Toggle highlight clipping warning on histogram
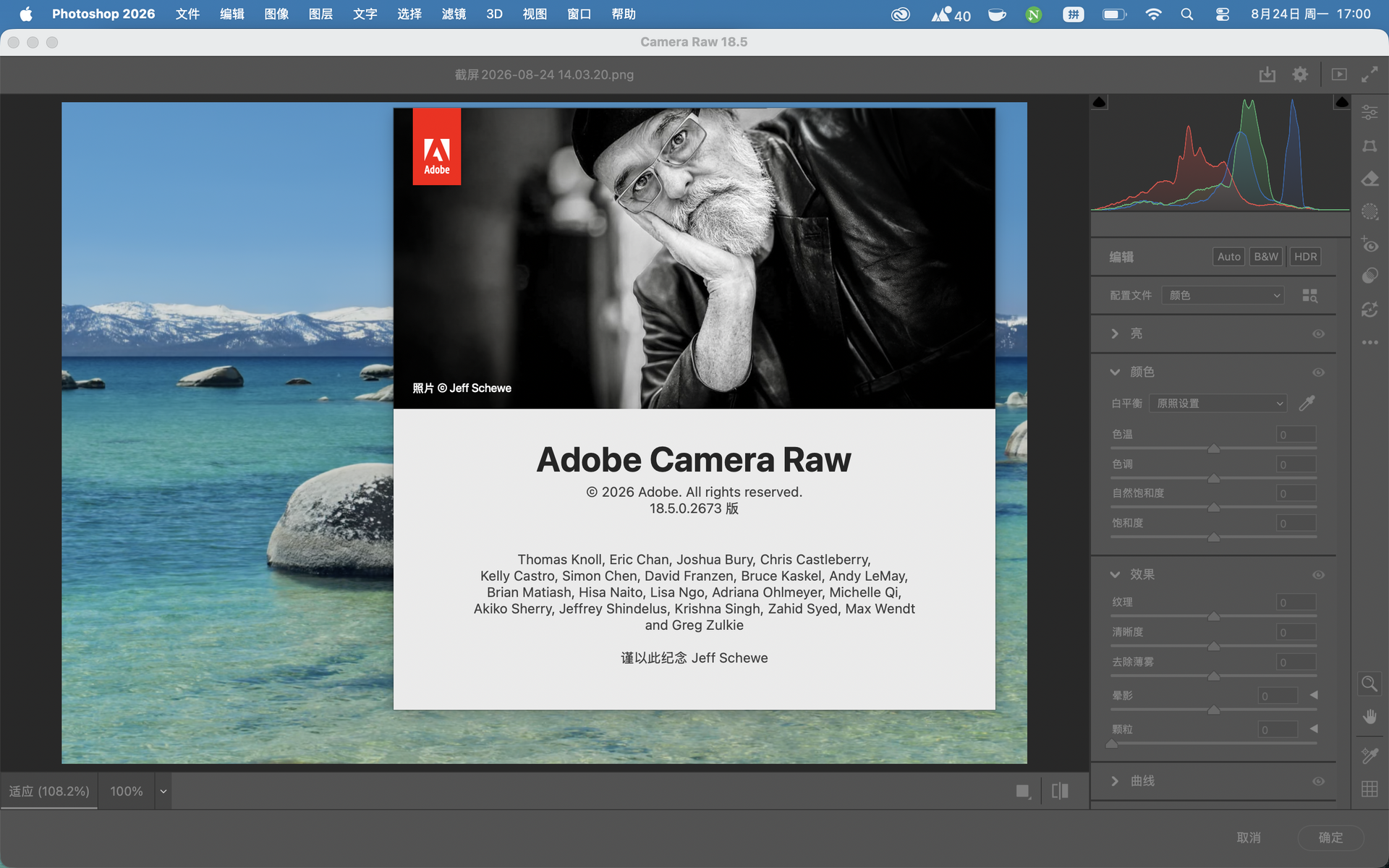1389x868 pixels. pyautogui.click(x=1341, y=102)
